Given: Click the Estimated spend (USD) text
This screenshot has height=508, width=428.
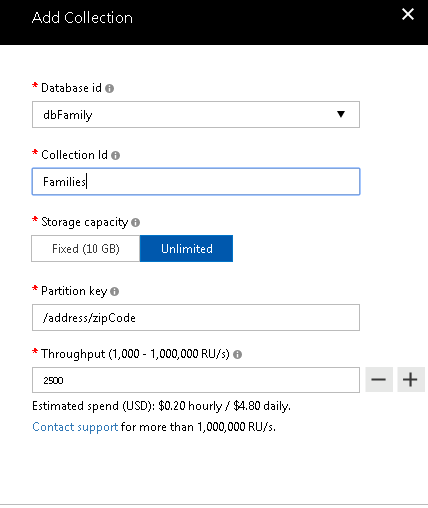Looking at the screenshot, I should click(x=161, y=406).
